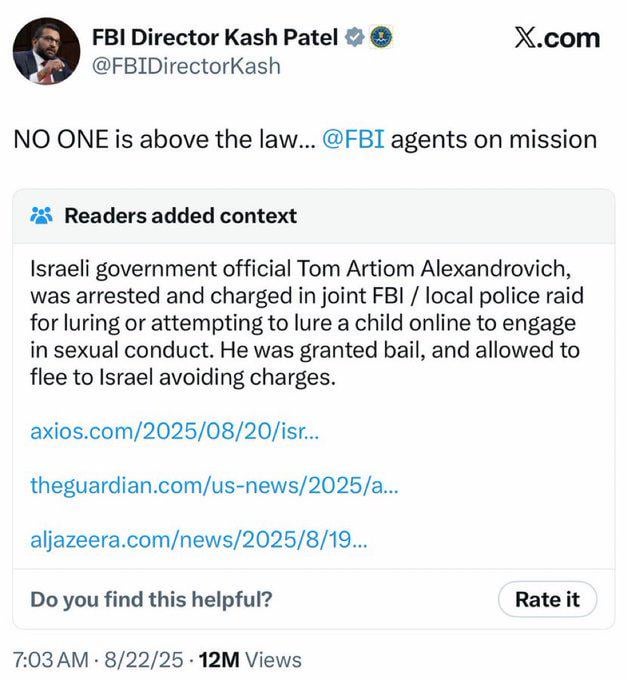Open the X.com logo
627x680 pixels.
coord(558,38)
